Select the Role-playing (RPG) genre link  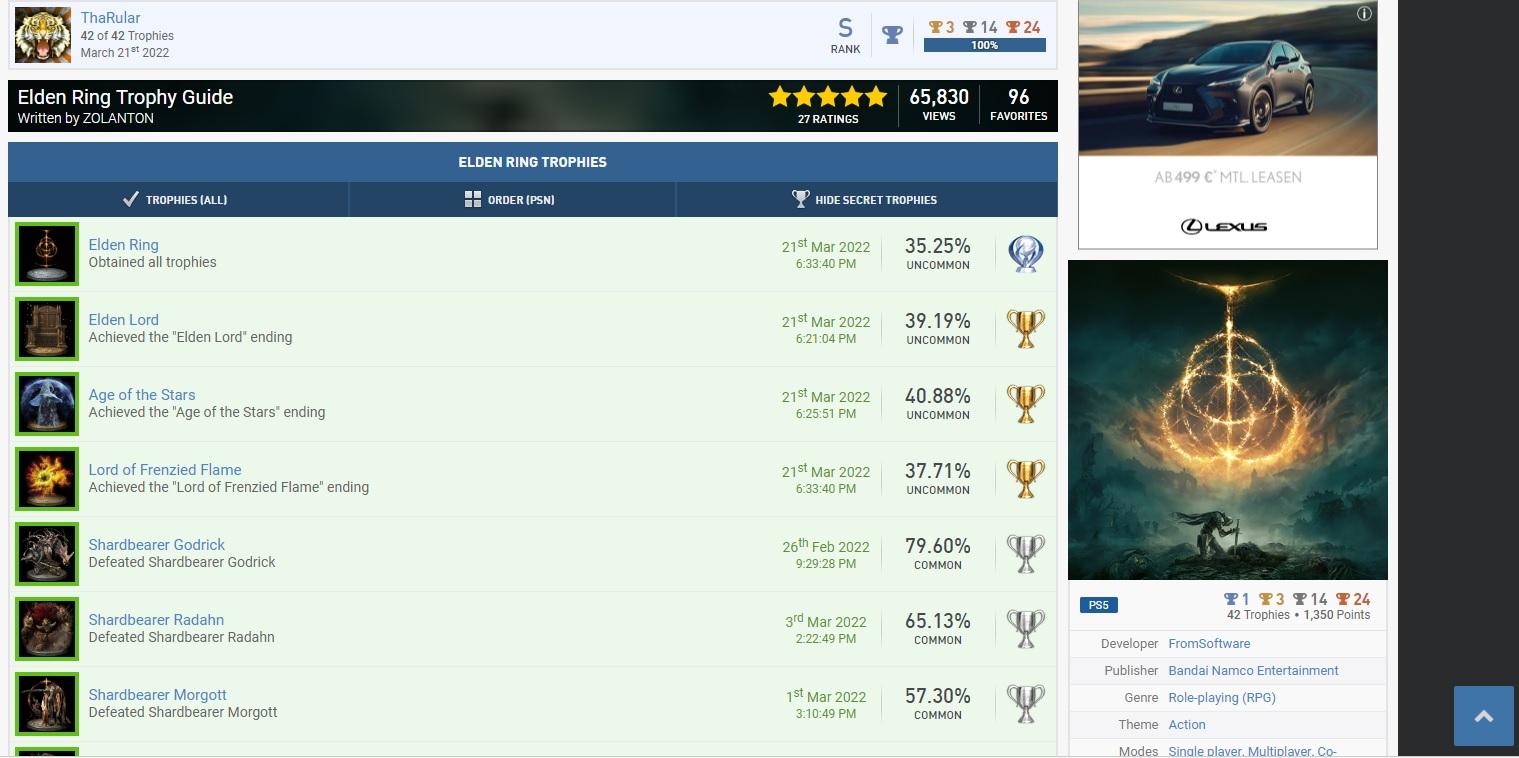pyautogui.click(x=1222, y=698)
